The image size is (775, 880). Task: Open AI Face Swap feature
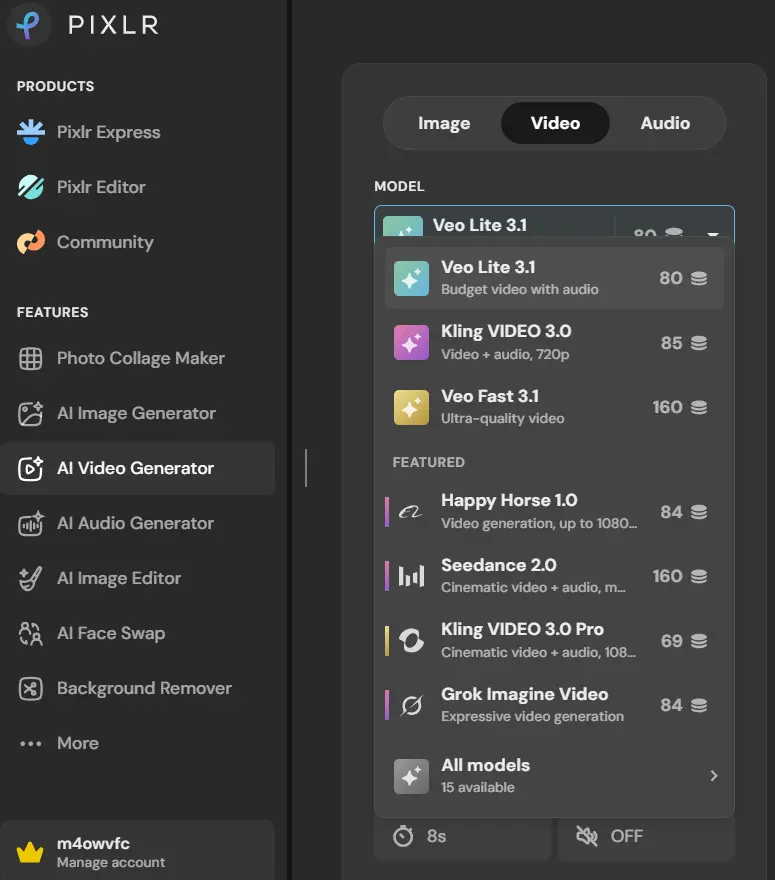click(x=137, y=633)
